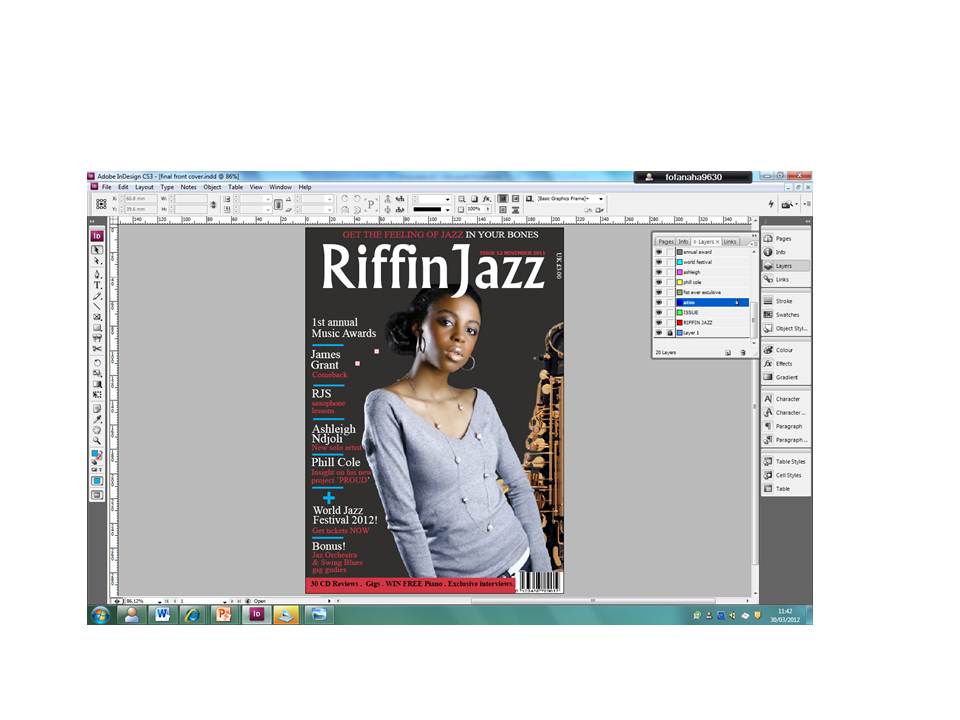The width and height of the screenshot is (960, 720).
Task: Click the create new layer icon
Action: pos(728,353)
